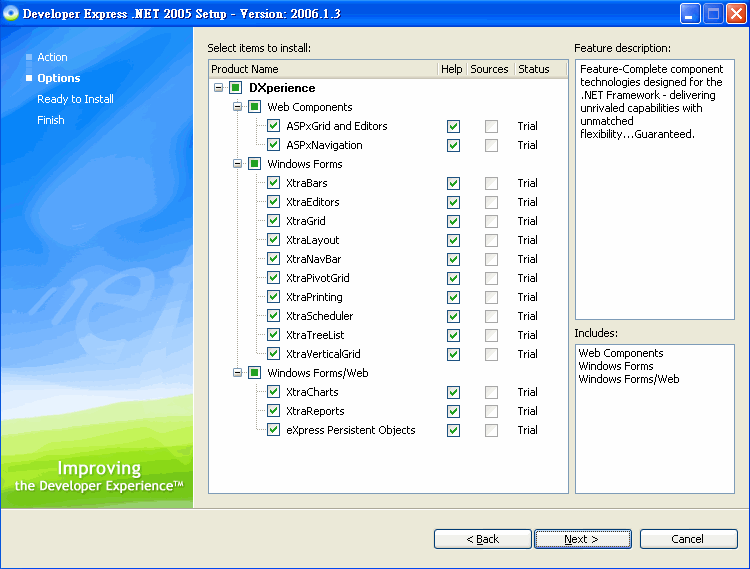Collapse the Windows Forms/Web tree node
Viewport: 750px width, 569px height.
pos(238,373)
